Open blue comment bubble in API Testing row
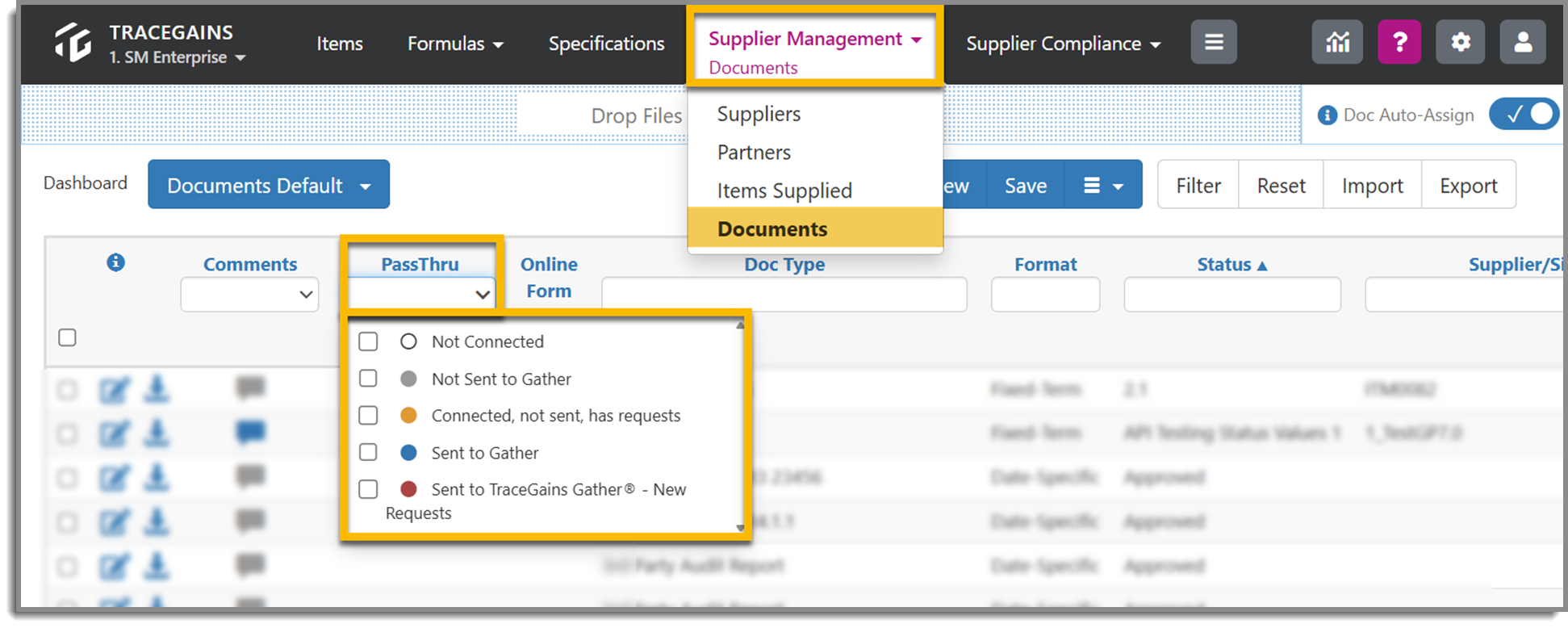This screenshot has width=1568, height=628. pyautogui.click(x=250, y=432)
